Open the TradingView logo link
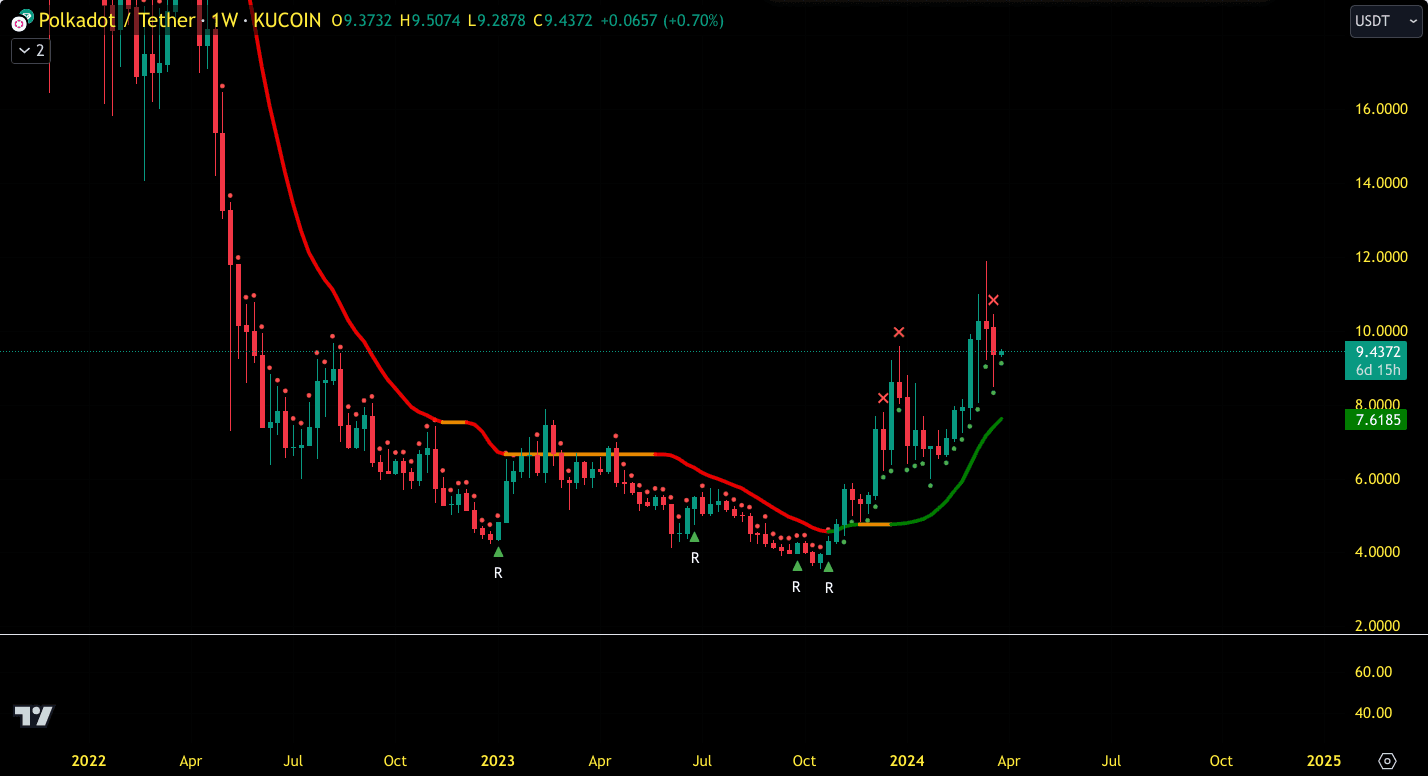This screenshot has width=1428, height=776. coord(33,716)
